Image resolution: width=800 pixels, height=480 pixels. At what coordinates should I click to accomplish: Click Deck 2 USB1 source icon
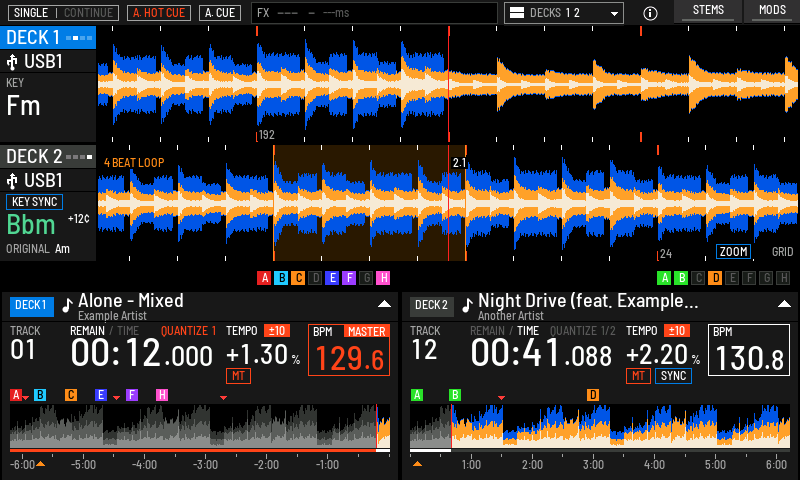tap(12, 181)
